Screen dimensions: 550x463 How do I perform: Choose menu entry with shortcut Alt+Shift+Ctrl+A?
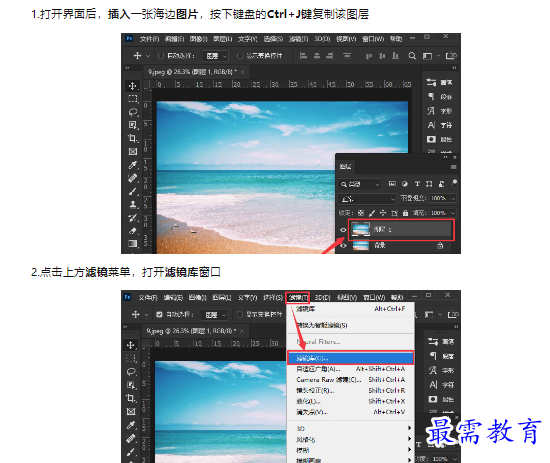(x=351, y=369)
